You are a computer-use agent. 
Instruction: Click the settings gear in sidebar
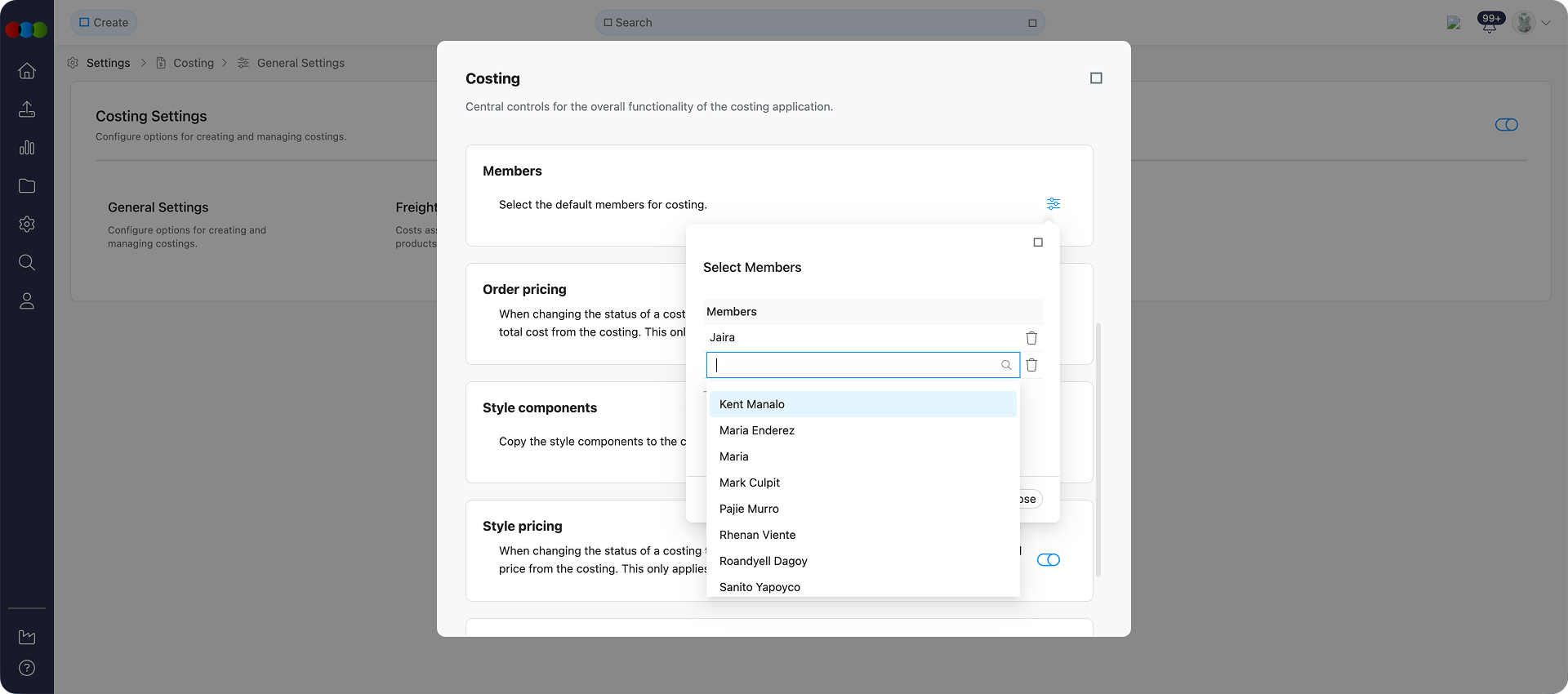(x=27, y=225)
